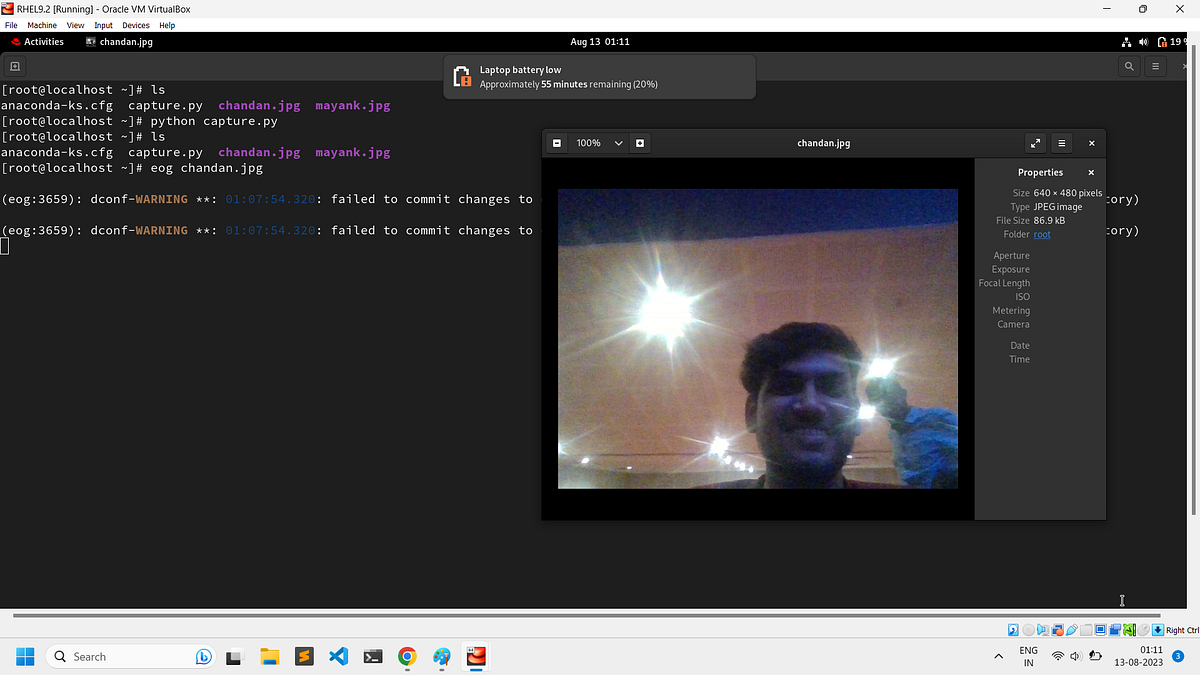Zoom in on chandan.jpg using the plus icon
1200x675 pixels.
coord(639,142)
